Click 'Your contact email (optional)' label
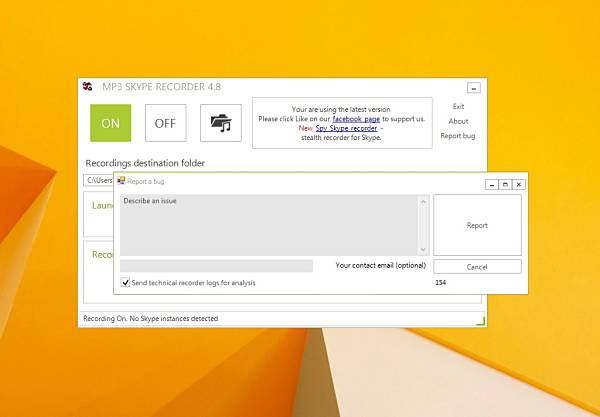 click(381, 265)
